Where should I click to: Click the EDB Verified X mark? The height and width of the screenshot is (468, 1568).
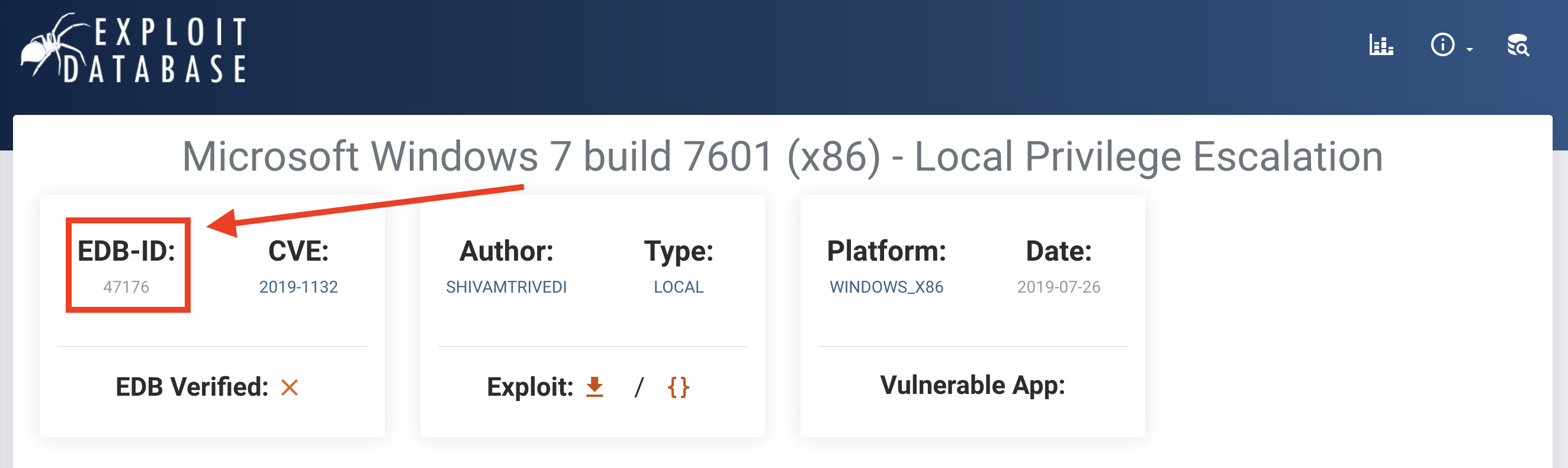pyautogui.click(x=289, y=387)
